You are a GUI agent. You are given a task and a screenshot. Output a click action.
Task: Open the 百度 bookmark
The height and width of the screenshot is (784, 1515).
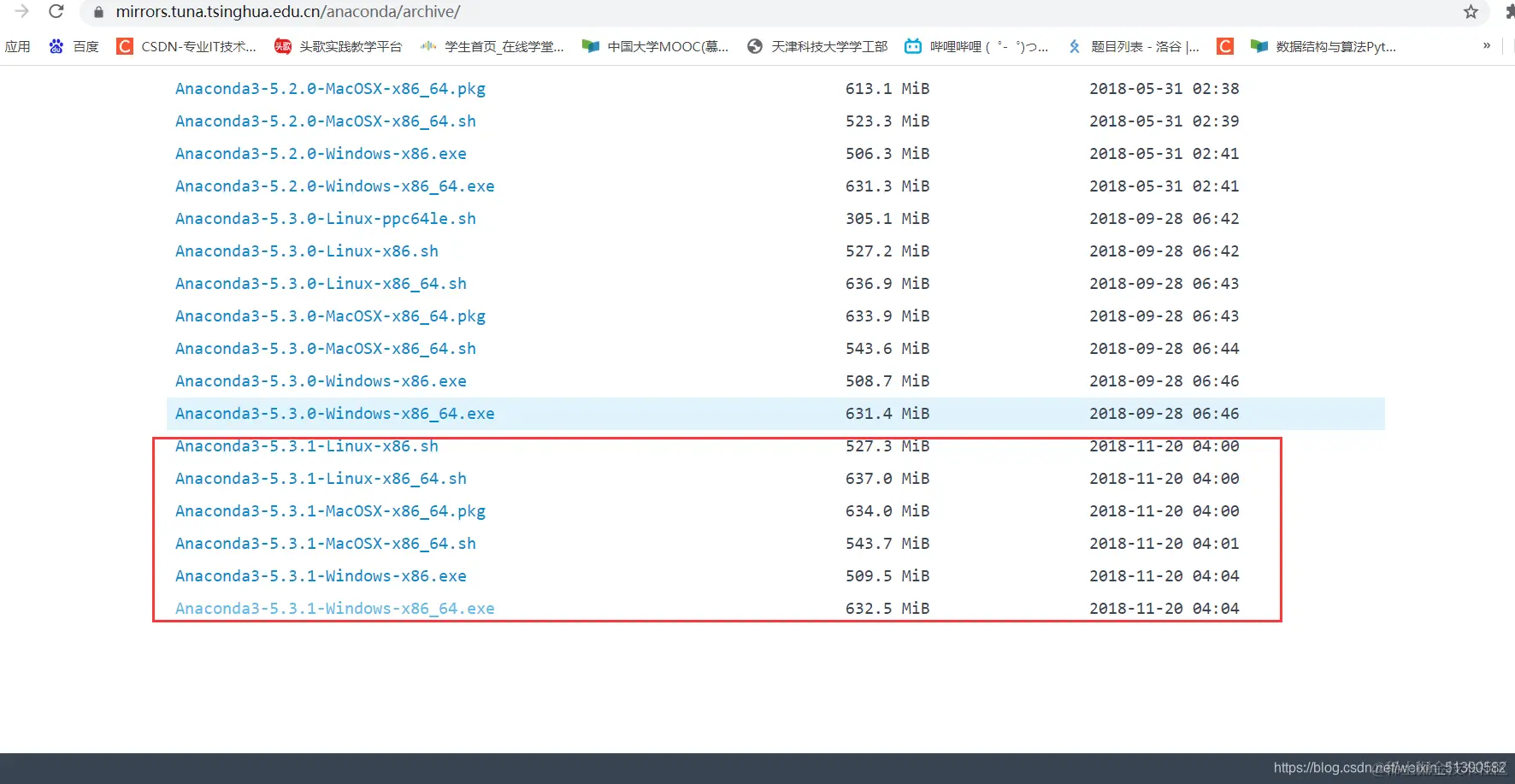[74, 46]
